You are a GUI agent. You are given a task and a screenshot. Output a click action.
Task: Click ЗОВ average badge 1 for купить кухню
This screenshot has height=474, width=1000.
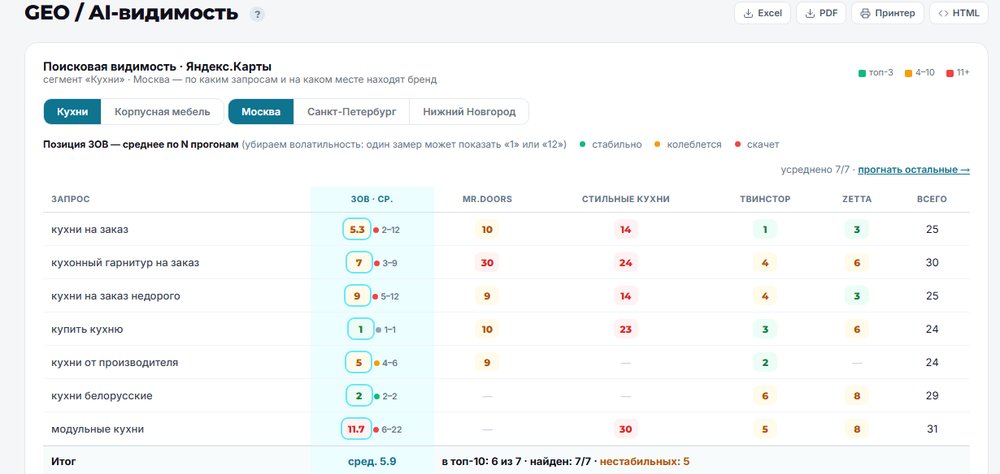[360, 329]
